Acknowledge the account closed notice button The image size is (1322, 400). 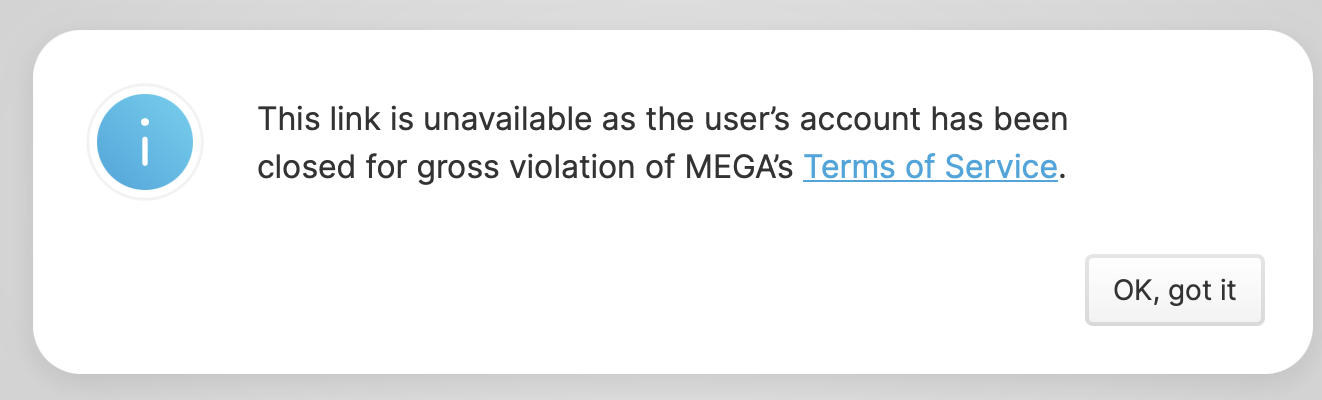click(1175, 290)
